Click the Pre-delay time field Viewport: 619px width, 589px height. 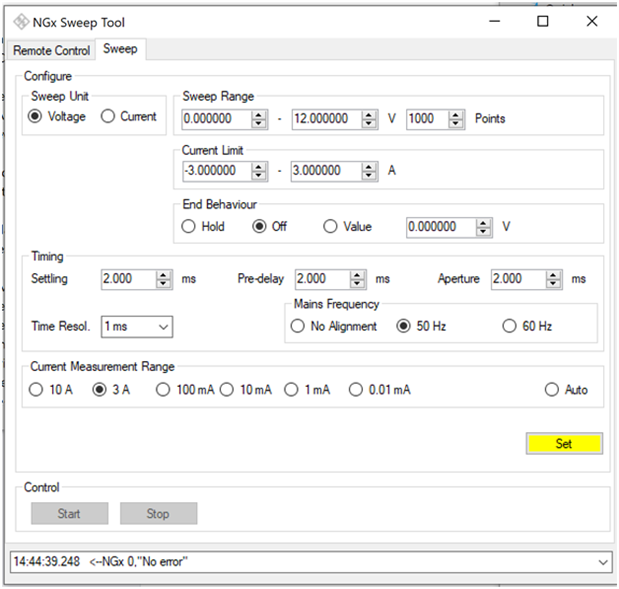click(x=323, y=279)
